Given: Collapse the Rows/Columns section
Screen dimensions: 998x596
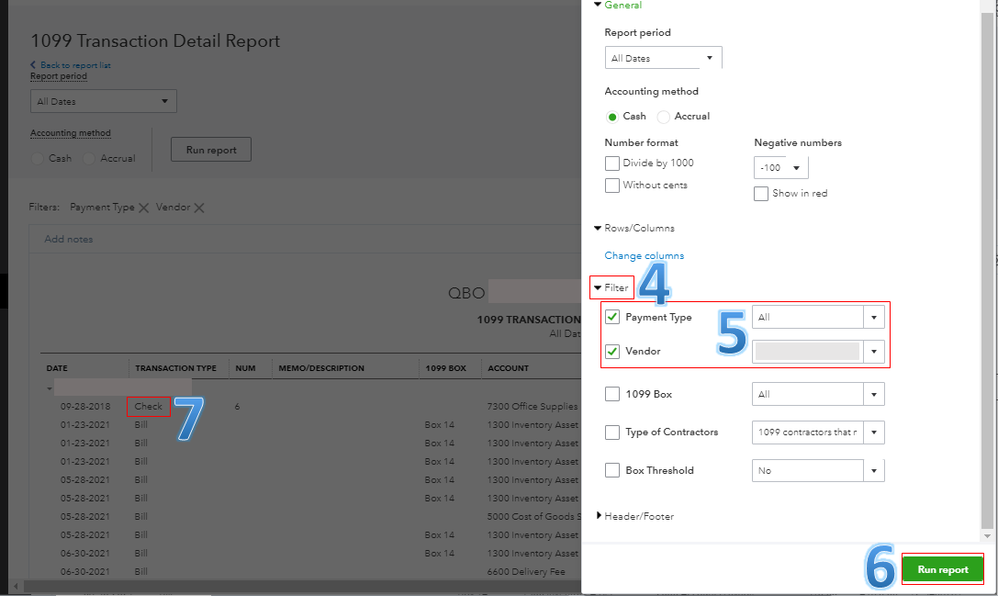Looking at the screenshot, I should coord(598,228).
